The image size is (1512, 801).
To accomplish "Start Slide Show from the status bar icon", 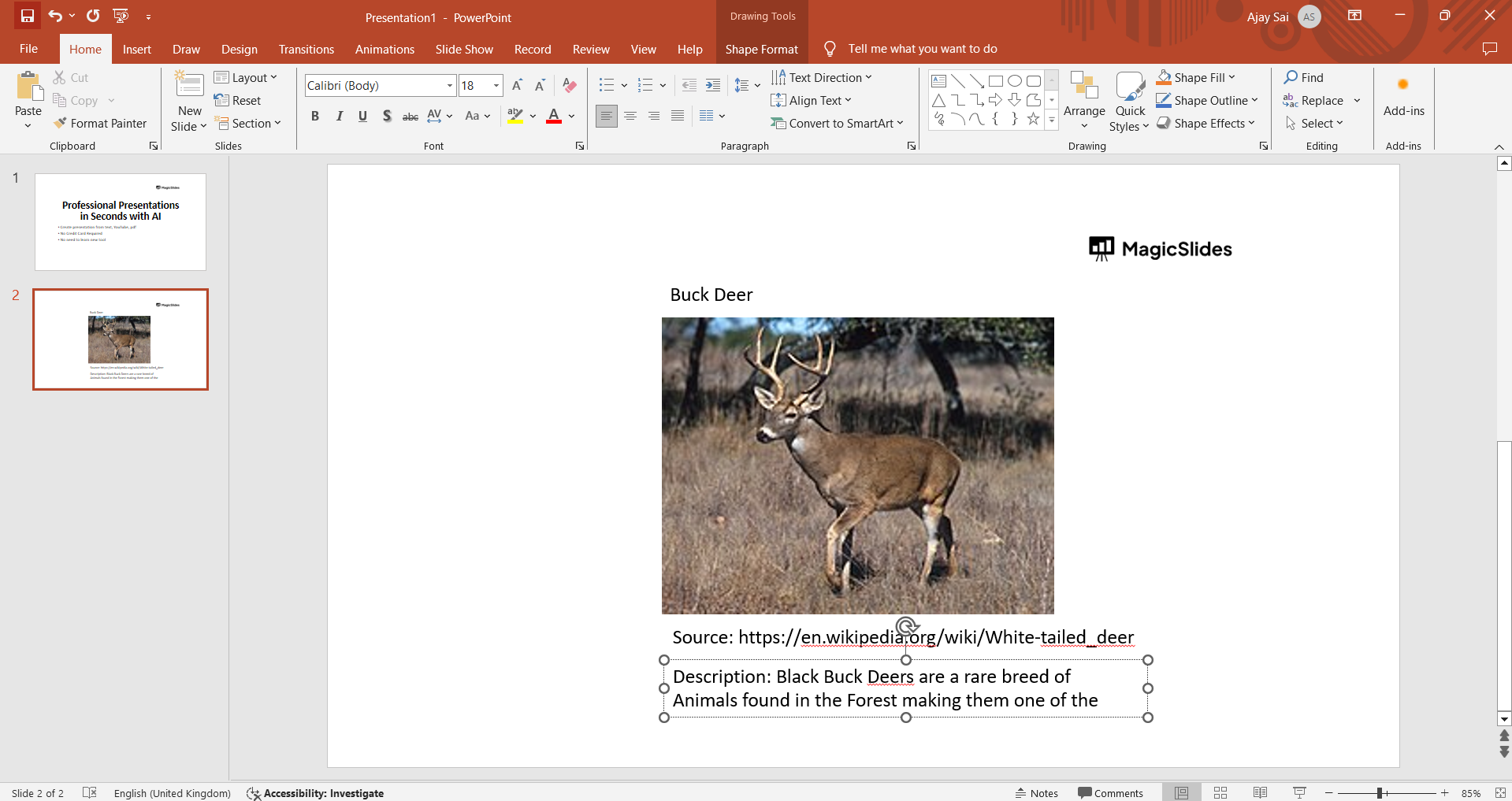I will point(1299,792).
